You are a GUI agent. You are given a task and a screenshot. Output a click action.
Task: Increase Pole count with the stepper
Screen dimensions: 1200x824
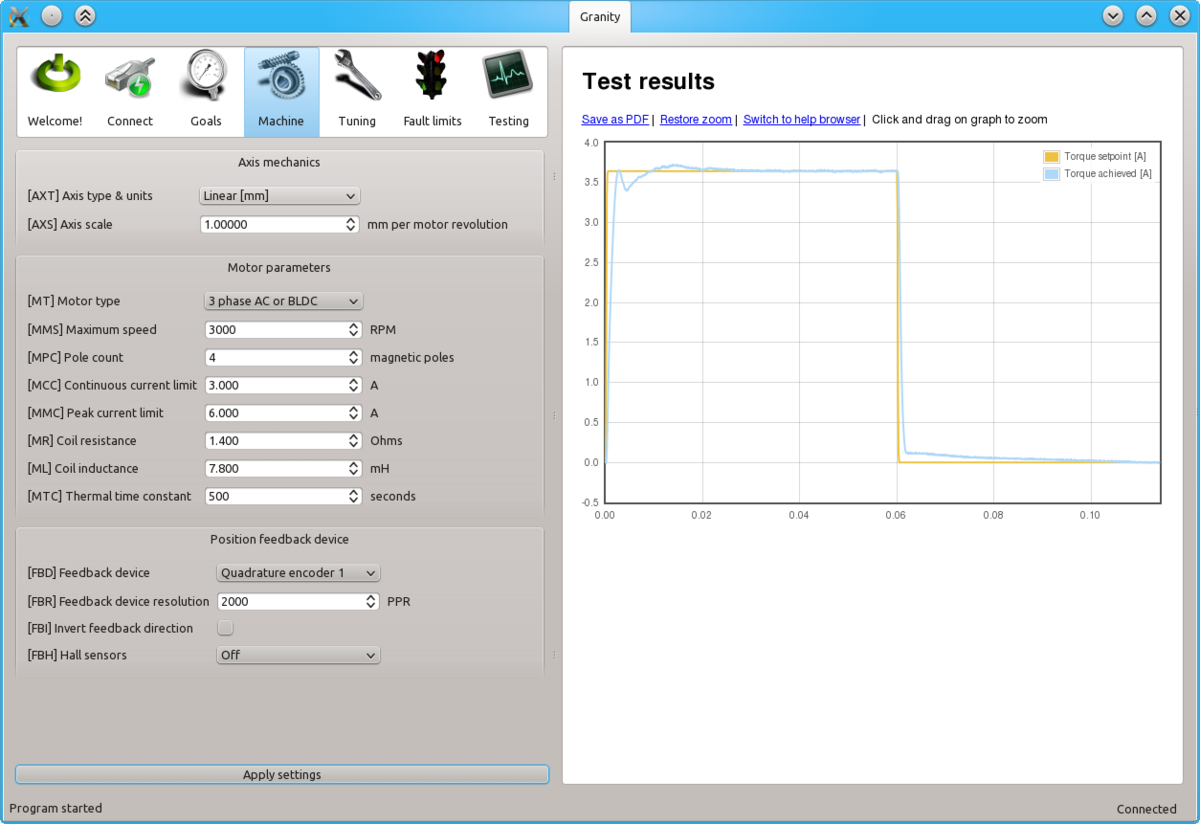[352, 353]
